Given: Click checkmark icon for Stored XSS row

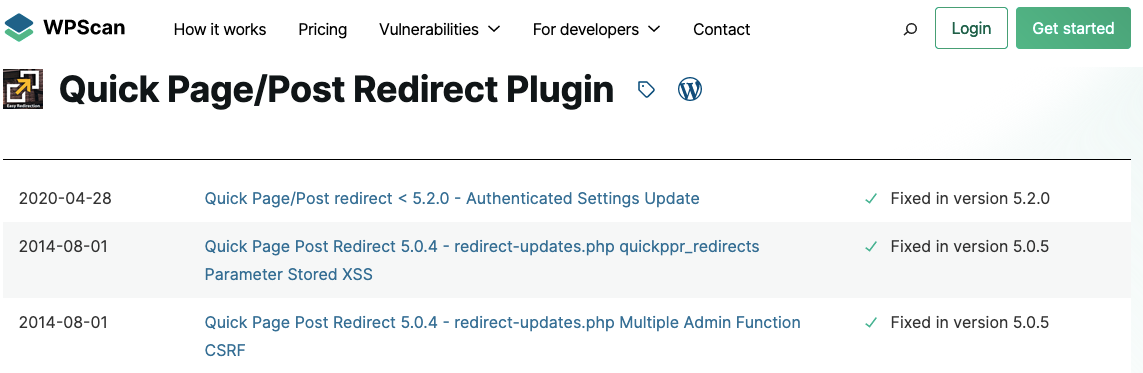Looking at the screenshot, I should (870, 247).
